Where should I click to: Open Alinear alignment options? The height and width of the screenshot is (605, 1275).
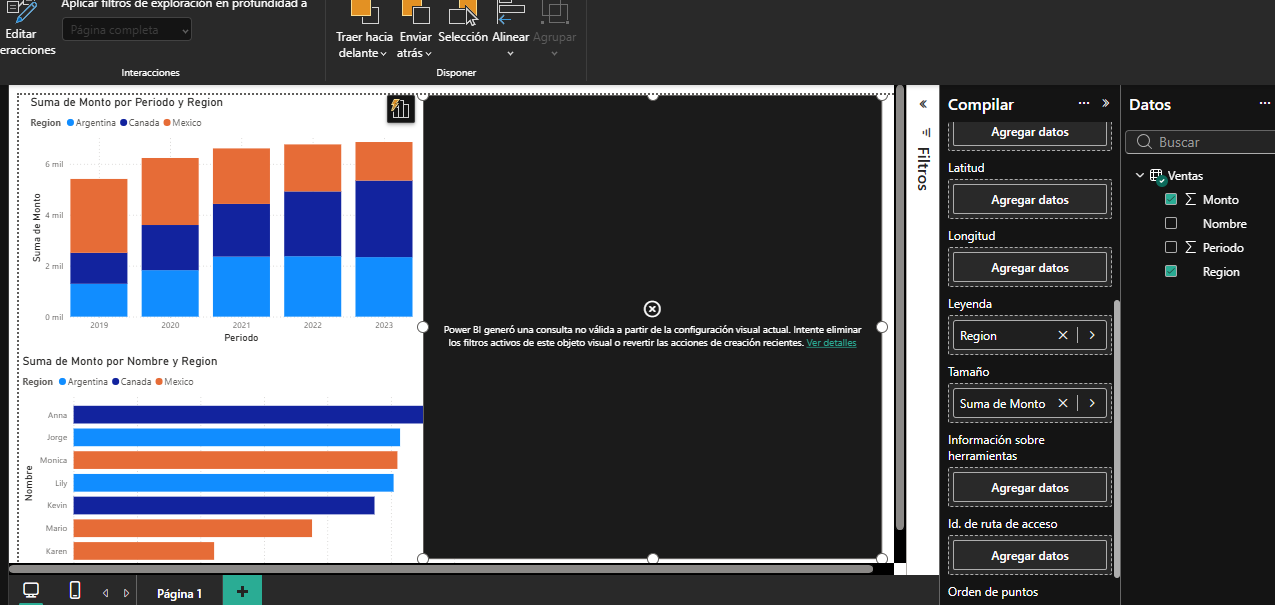click(x=510, y=30)
